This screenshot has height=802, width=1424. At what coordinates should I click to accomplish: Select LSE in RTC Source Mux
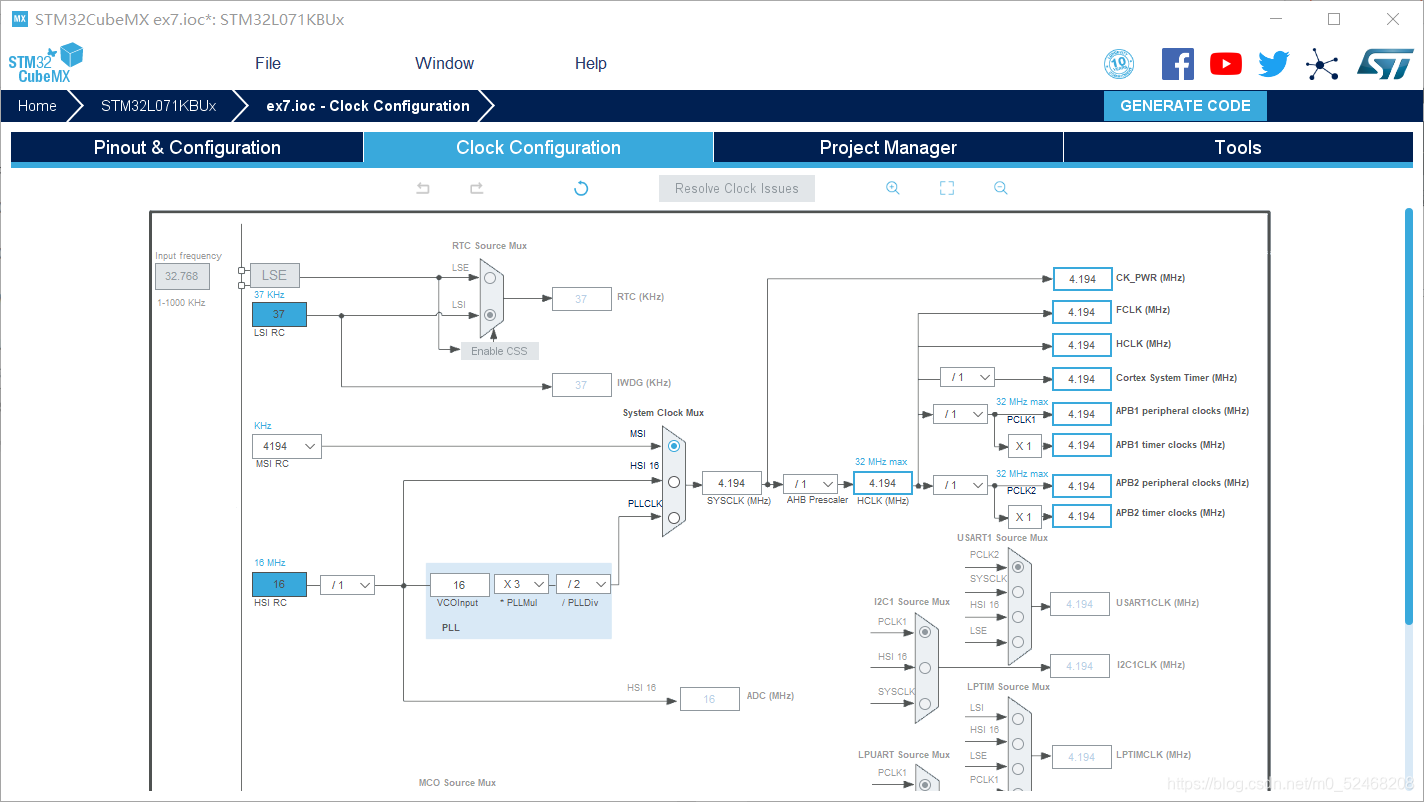490,278
